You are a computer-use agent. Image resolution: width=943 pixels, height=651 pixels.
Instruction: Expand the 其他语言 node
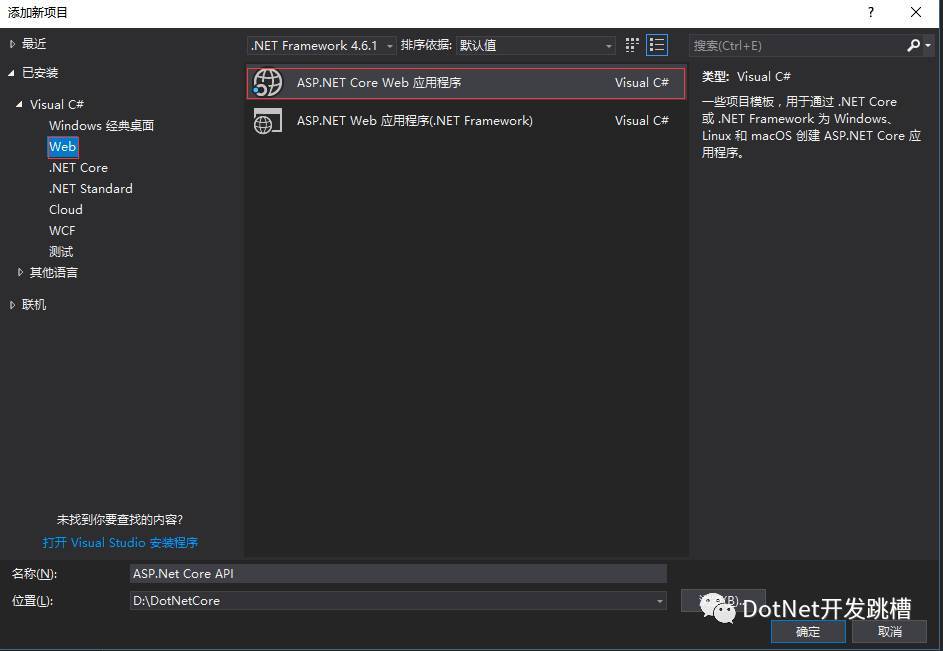pyautogui.click(x=20, y=273)
